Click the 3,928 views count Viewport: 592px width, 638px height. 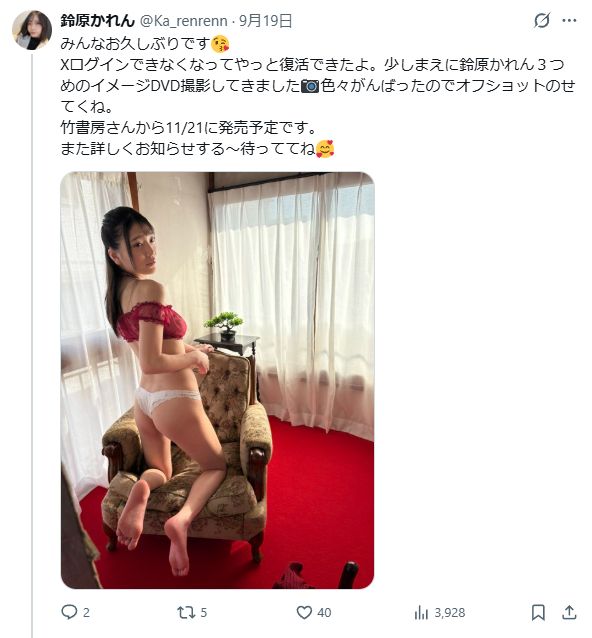pyautogui.click(x=450, y=612)
